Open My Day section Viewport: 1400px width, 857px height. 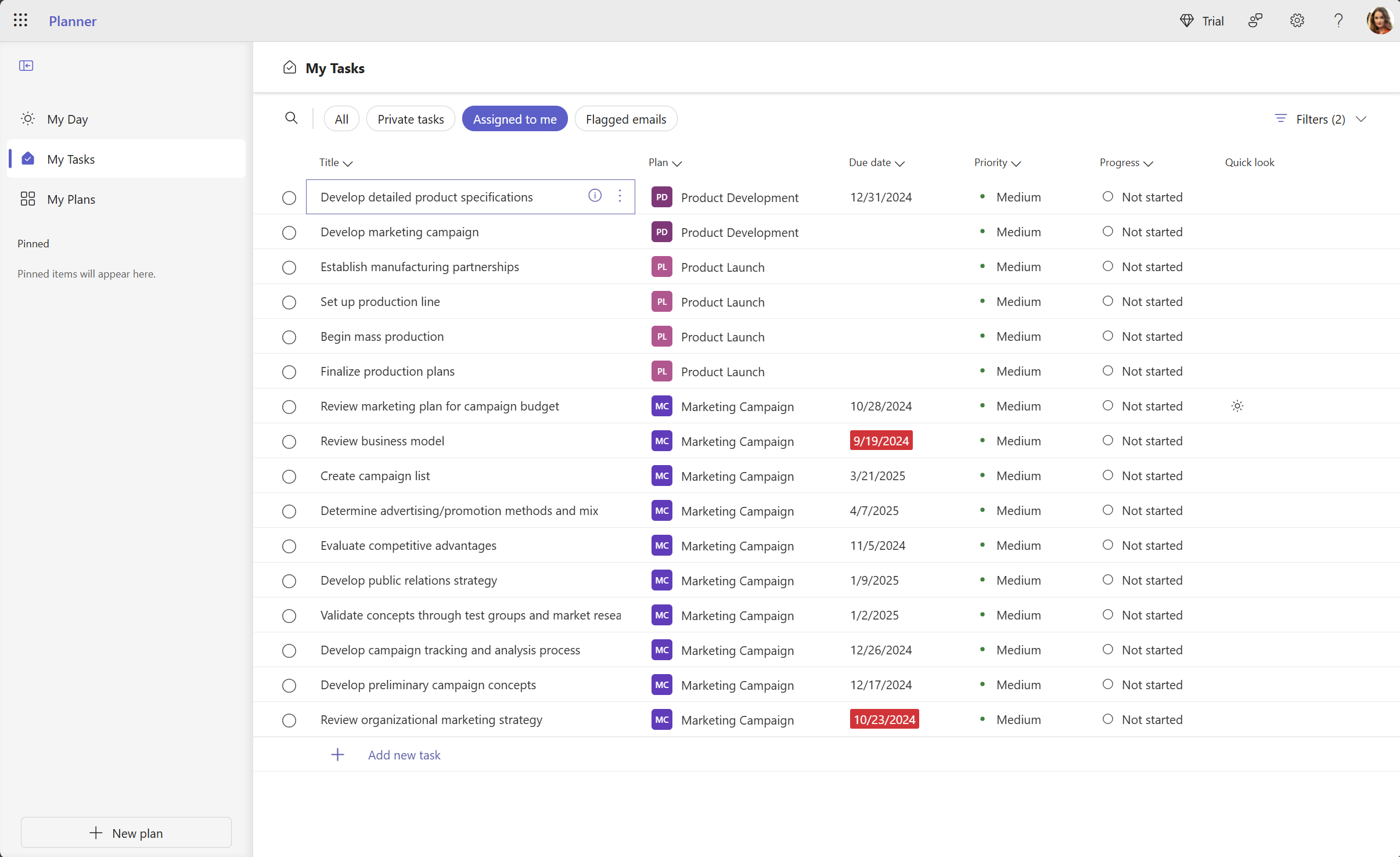[67, 118]
